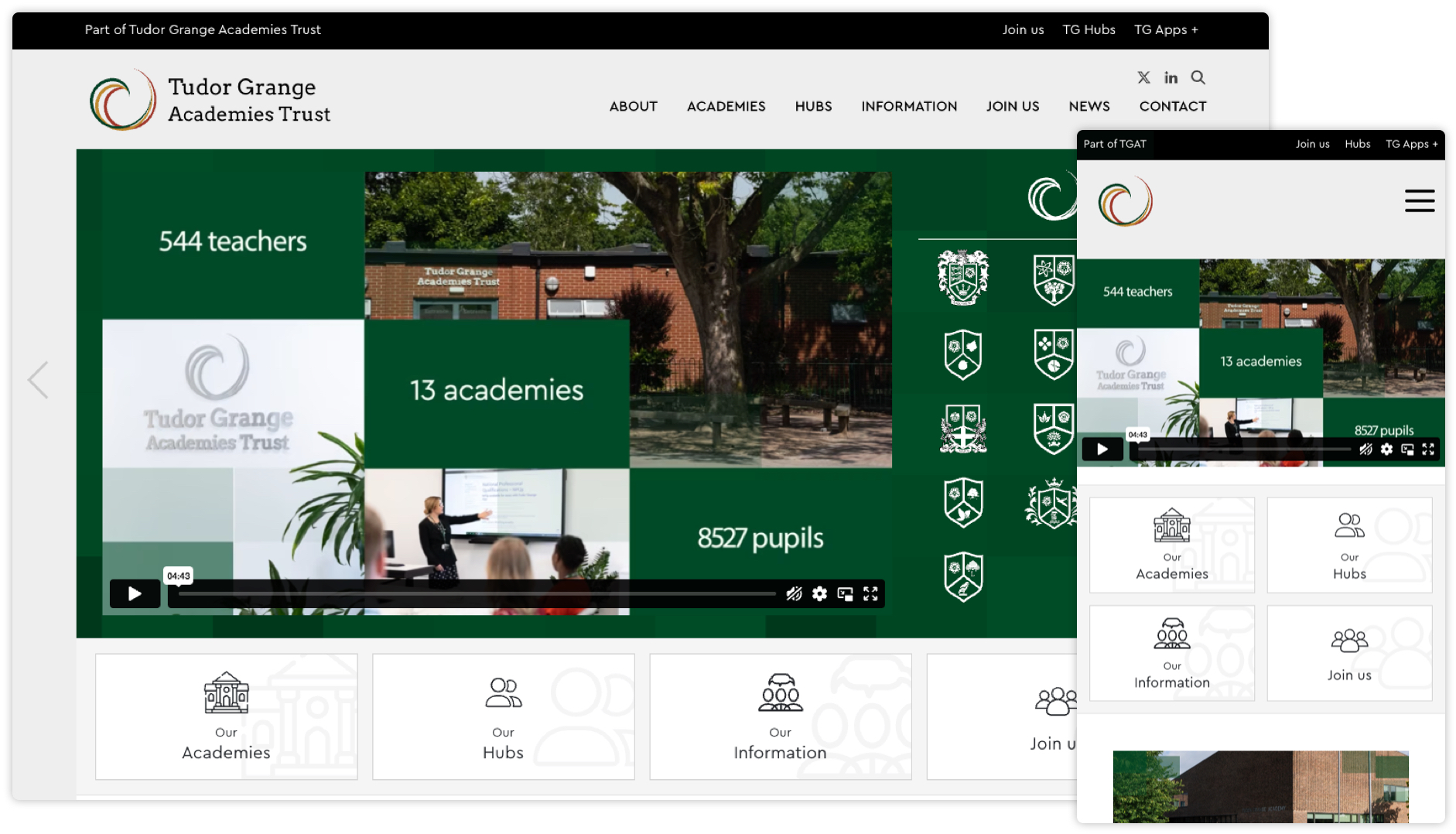Go to the CONTACT page

1172,106
